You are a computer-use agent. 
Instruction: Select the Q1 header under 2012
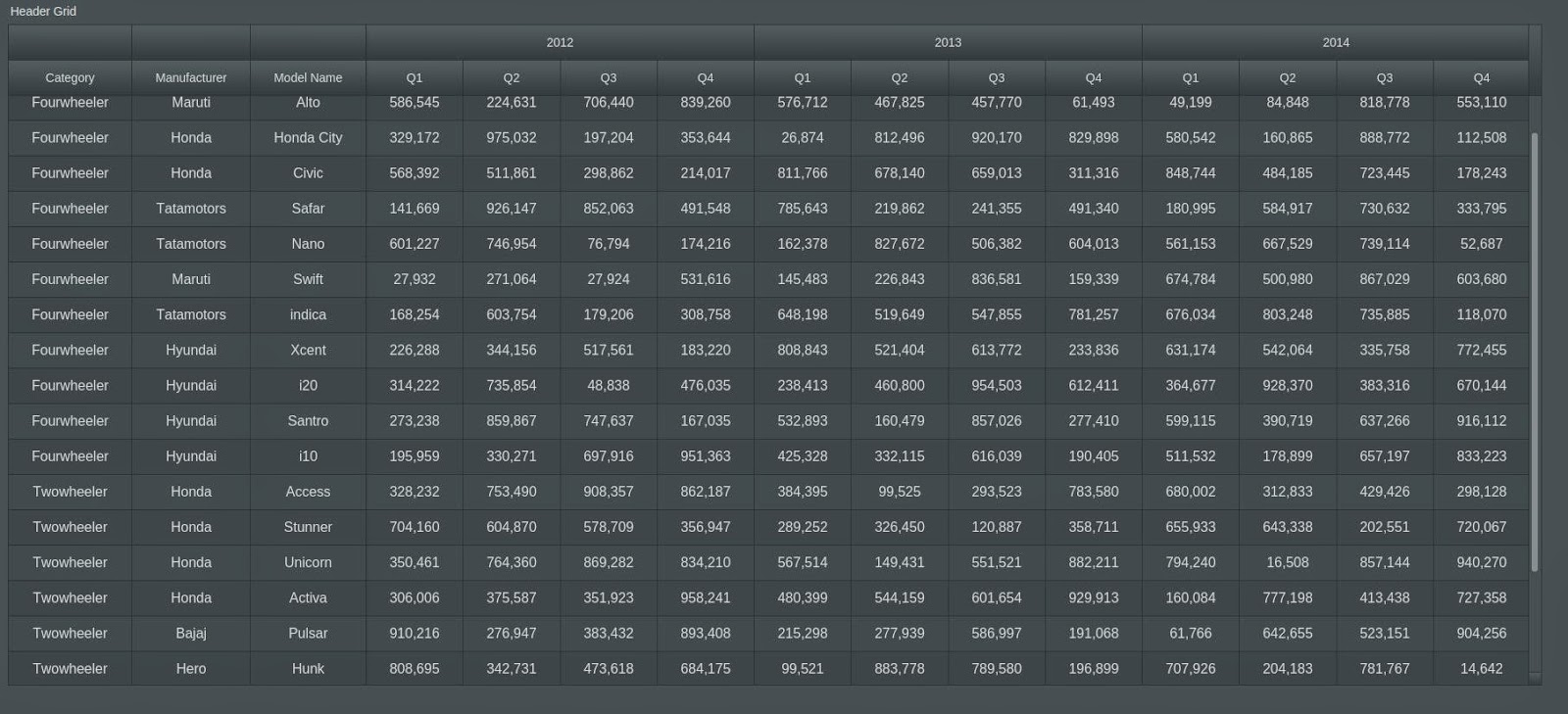point(415,77)
